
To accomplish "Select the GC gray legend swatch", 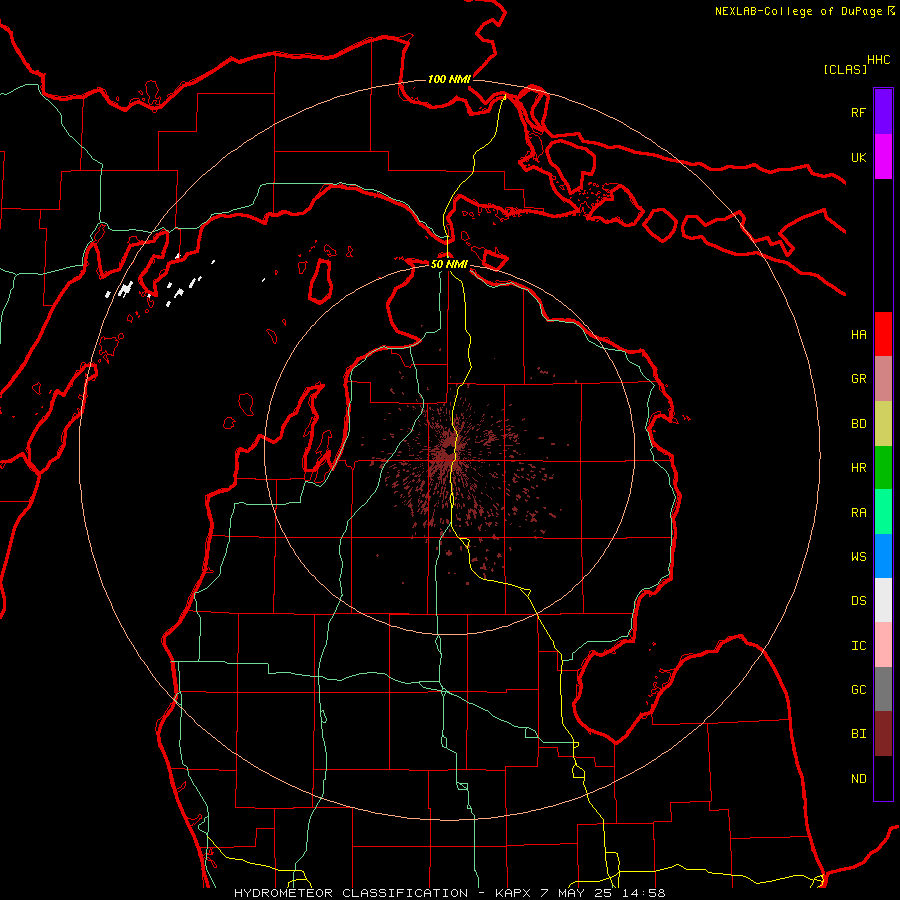I will point(883,689).
